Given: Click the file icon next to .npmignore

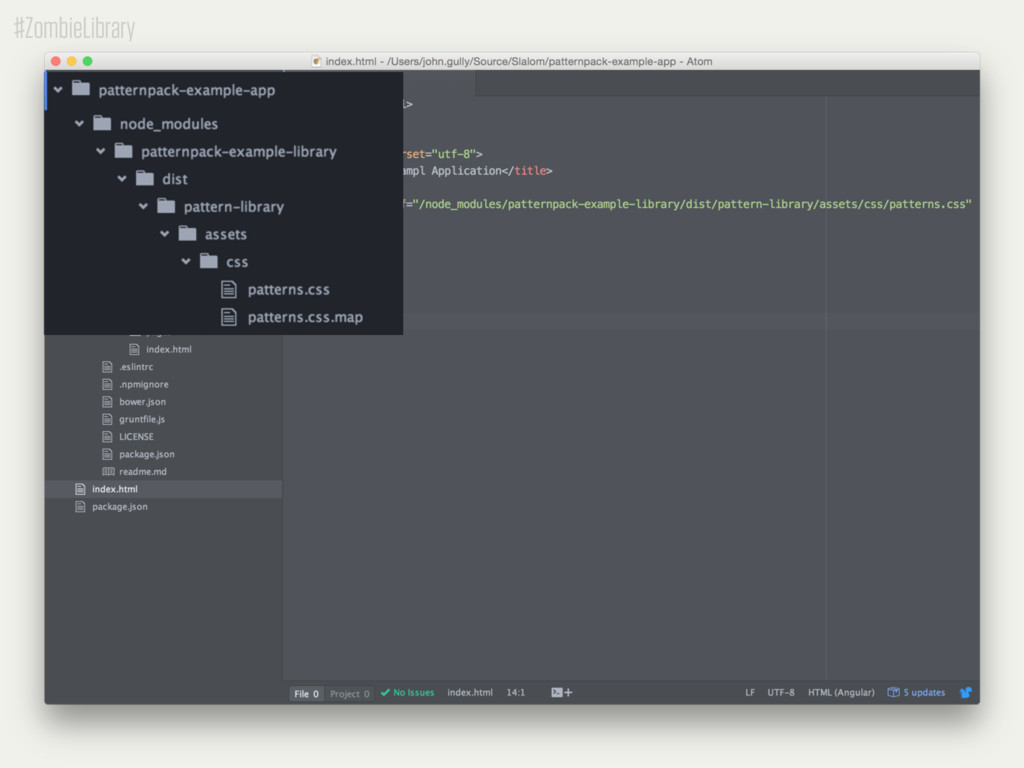Looking at the screenshot, I should point(108,384).
